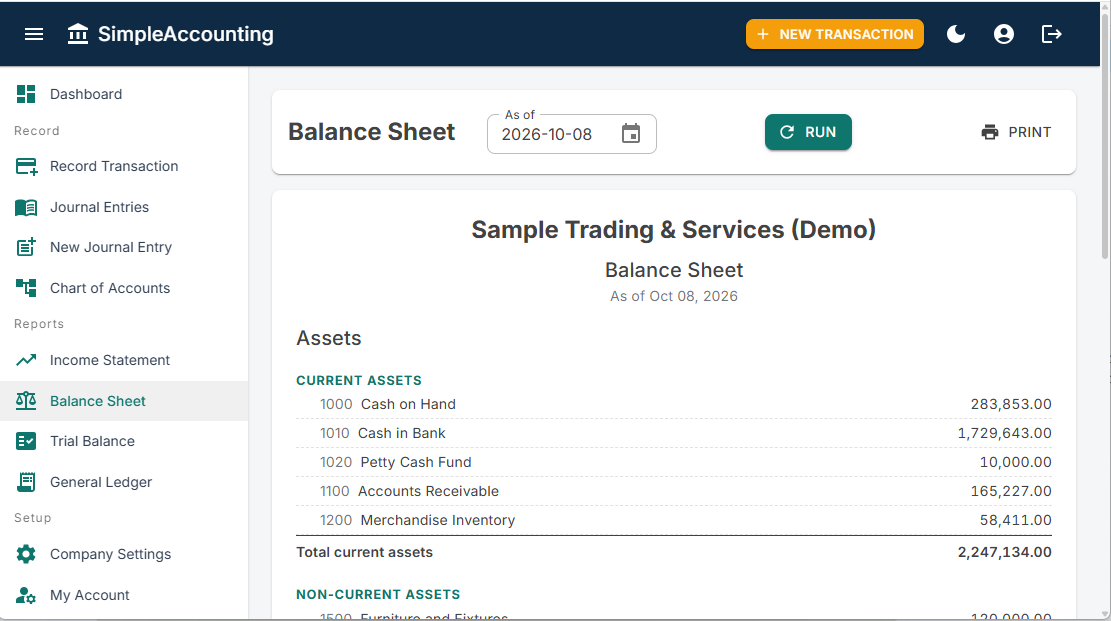Open Record Transaction page
1111x621 pixels.
(x=124, y=167)
